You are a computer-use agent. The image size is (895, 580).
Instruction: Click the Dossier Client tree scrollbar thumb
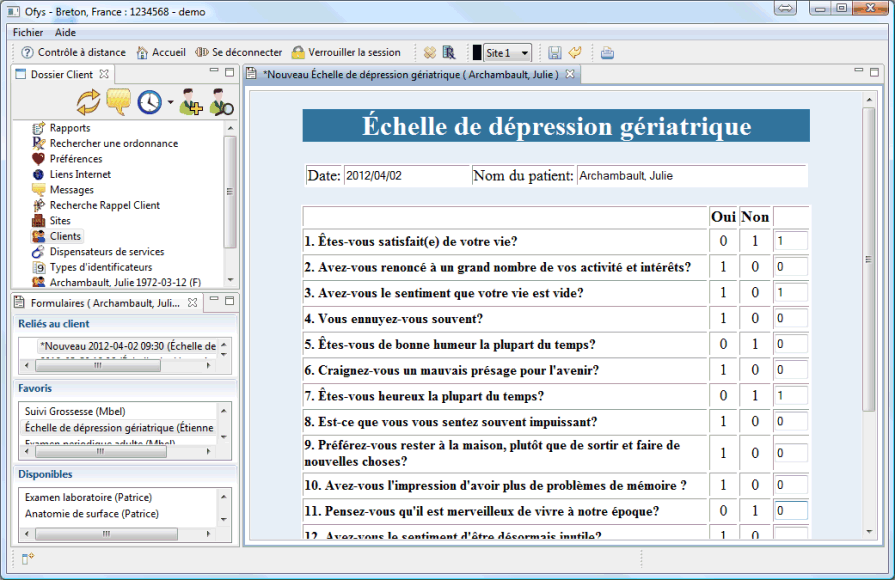(230, 191)
